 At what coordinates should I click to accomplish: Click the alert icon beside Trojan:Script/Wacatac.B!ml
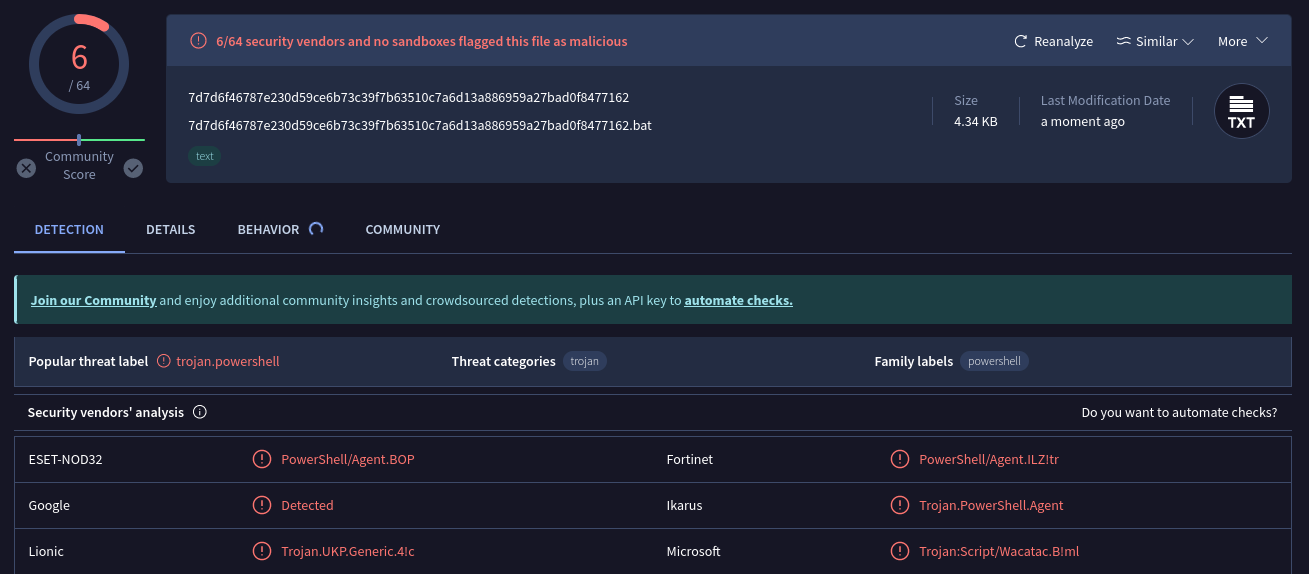(x=900, y=551)
